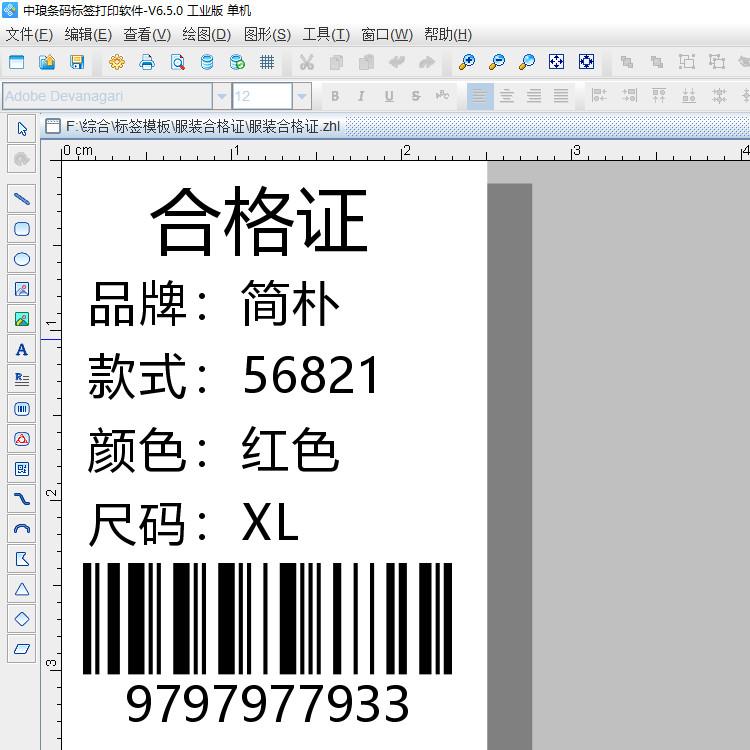750x750 pixels.
Task: Save the label with the floppy icon
Action: click(77, 62)
